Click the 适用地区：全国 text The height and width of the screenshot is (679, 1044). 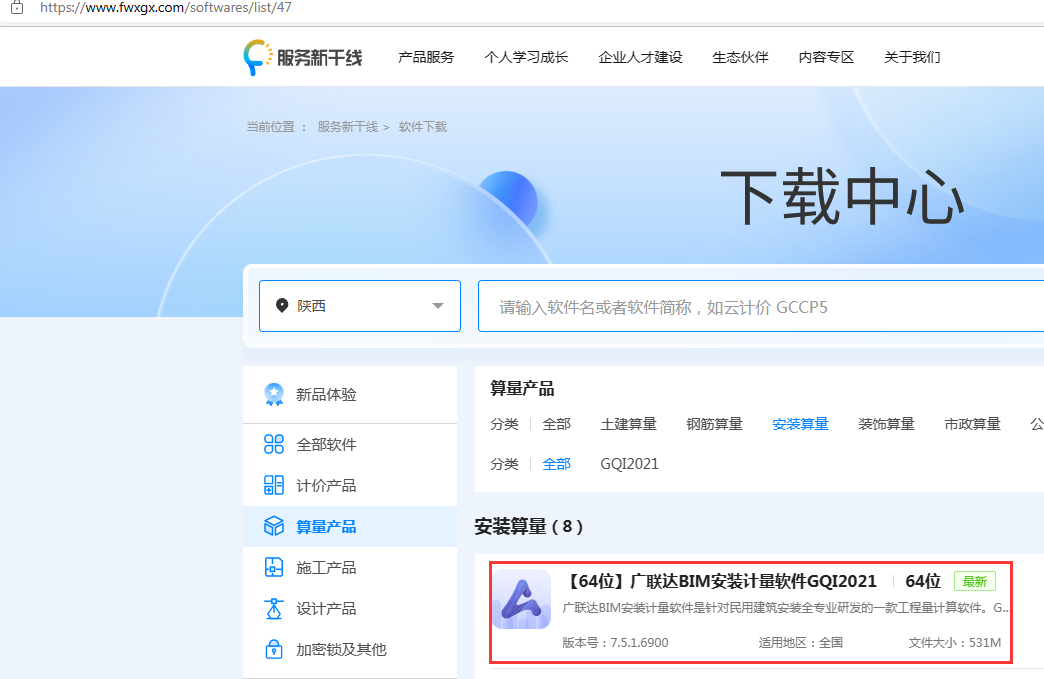click(800, 642)
